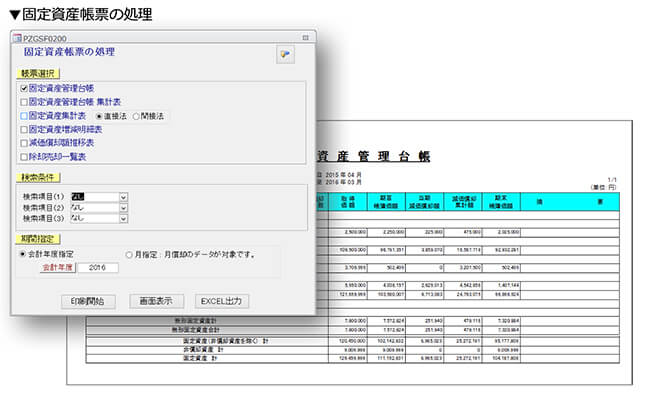Click the 減価償却累計額 column header in the report
The image size is (650, 401).
pyautogui.click(x=463, y=202)
